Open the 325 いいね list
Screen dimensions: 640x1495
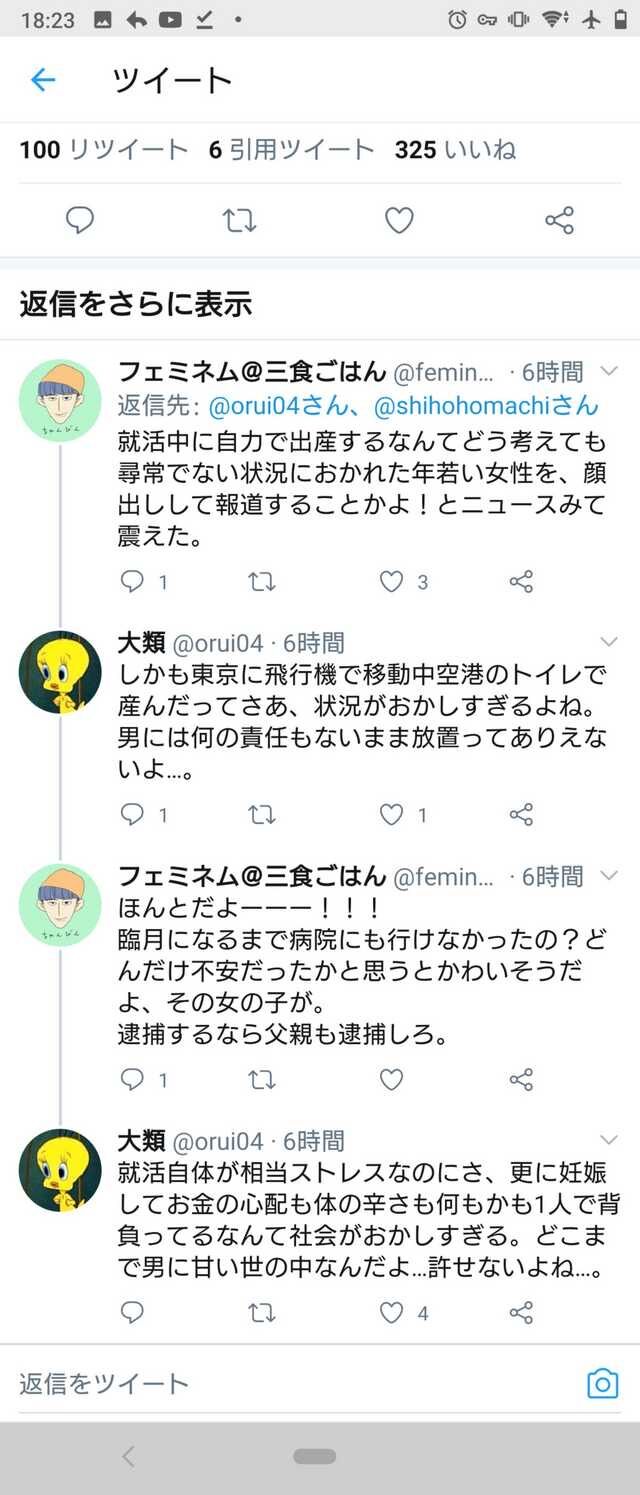point(455,150)
